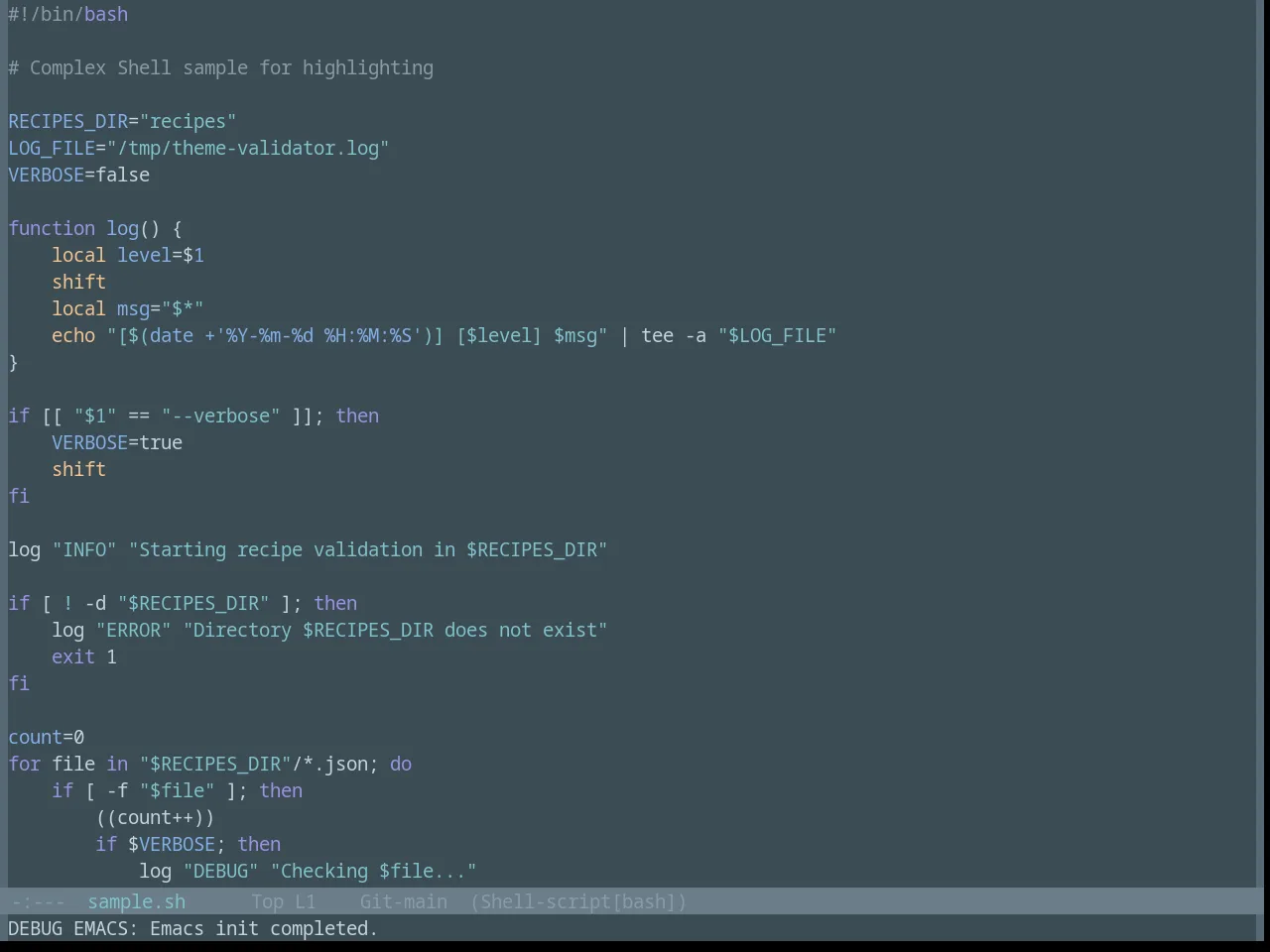Click the "INFO" string
This screenshot has height=952, width=1270.
[84, 549]
